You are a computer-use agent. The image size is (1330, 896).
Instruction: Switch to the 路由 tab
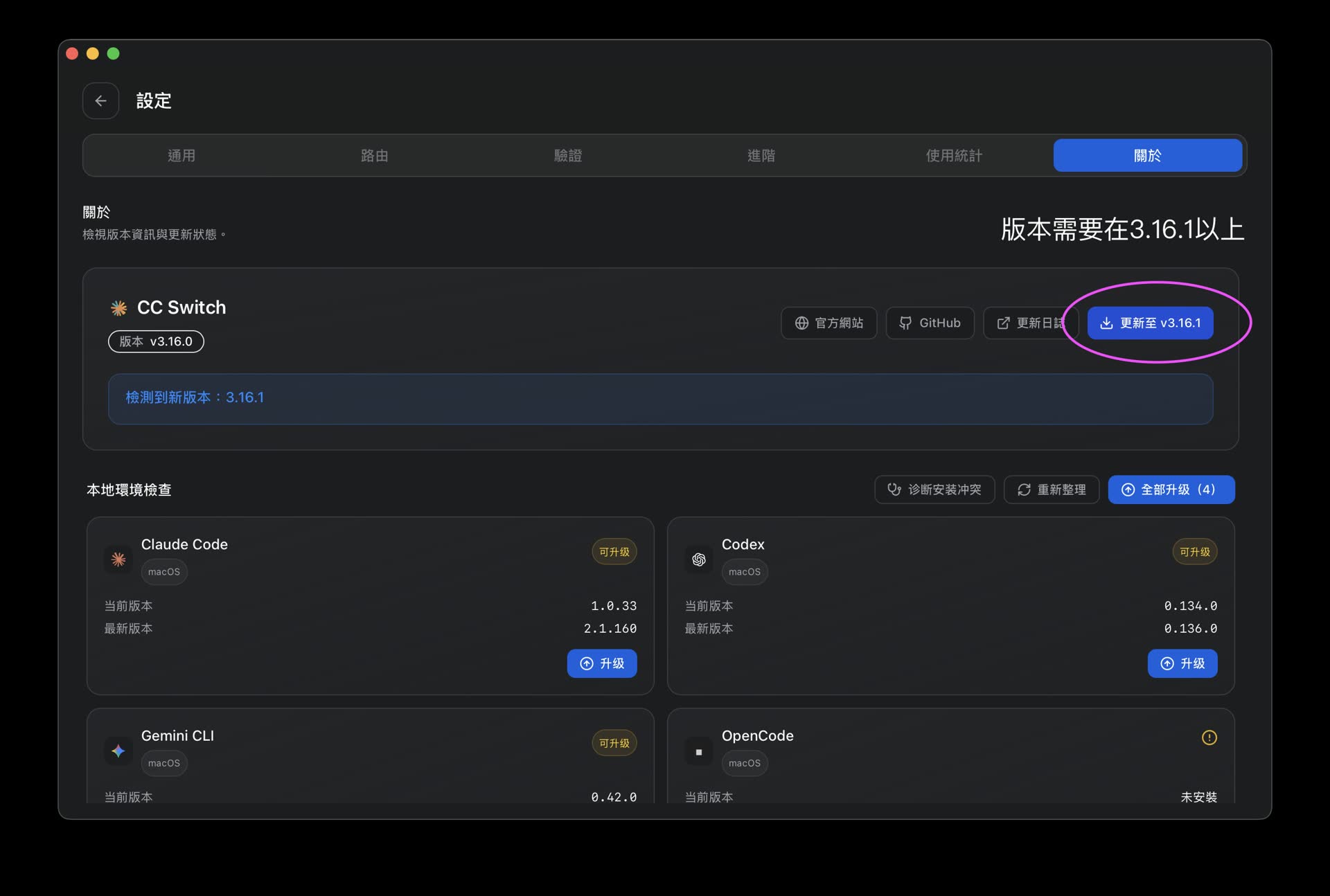[x=375, y=156]
